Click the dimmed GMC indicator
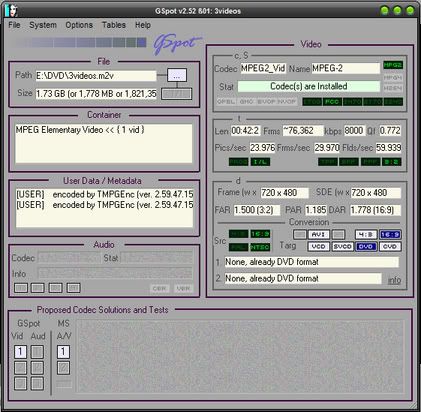The width and height of the screenshot is (421, 412). point(247,102)
